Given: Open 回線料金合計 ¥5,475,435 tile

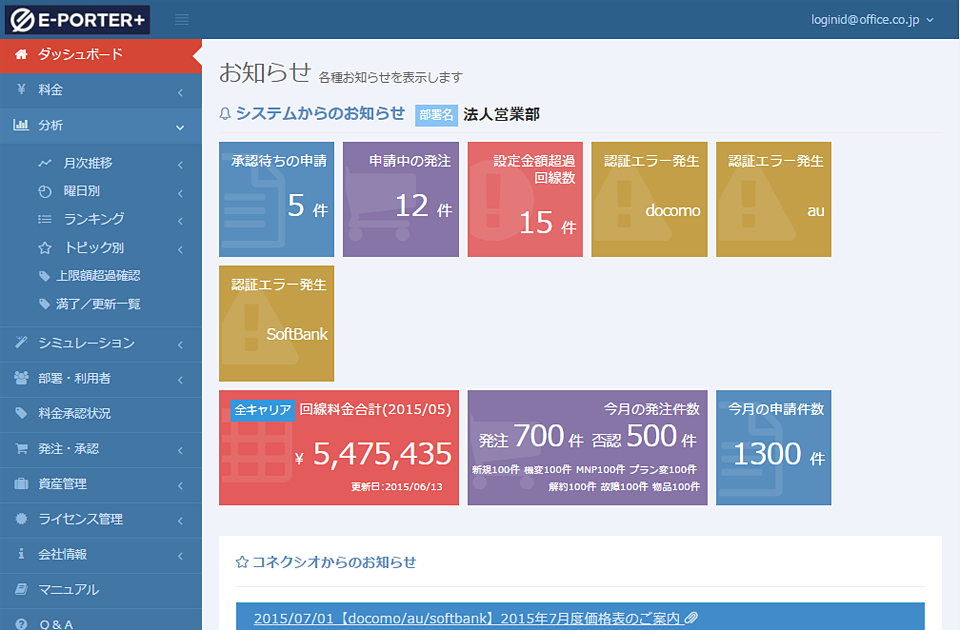Looking at the screenshot, I should click(339, 448).
